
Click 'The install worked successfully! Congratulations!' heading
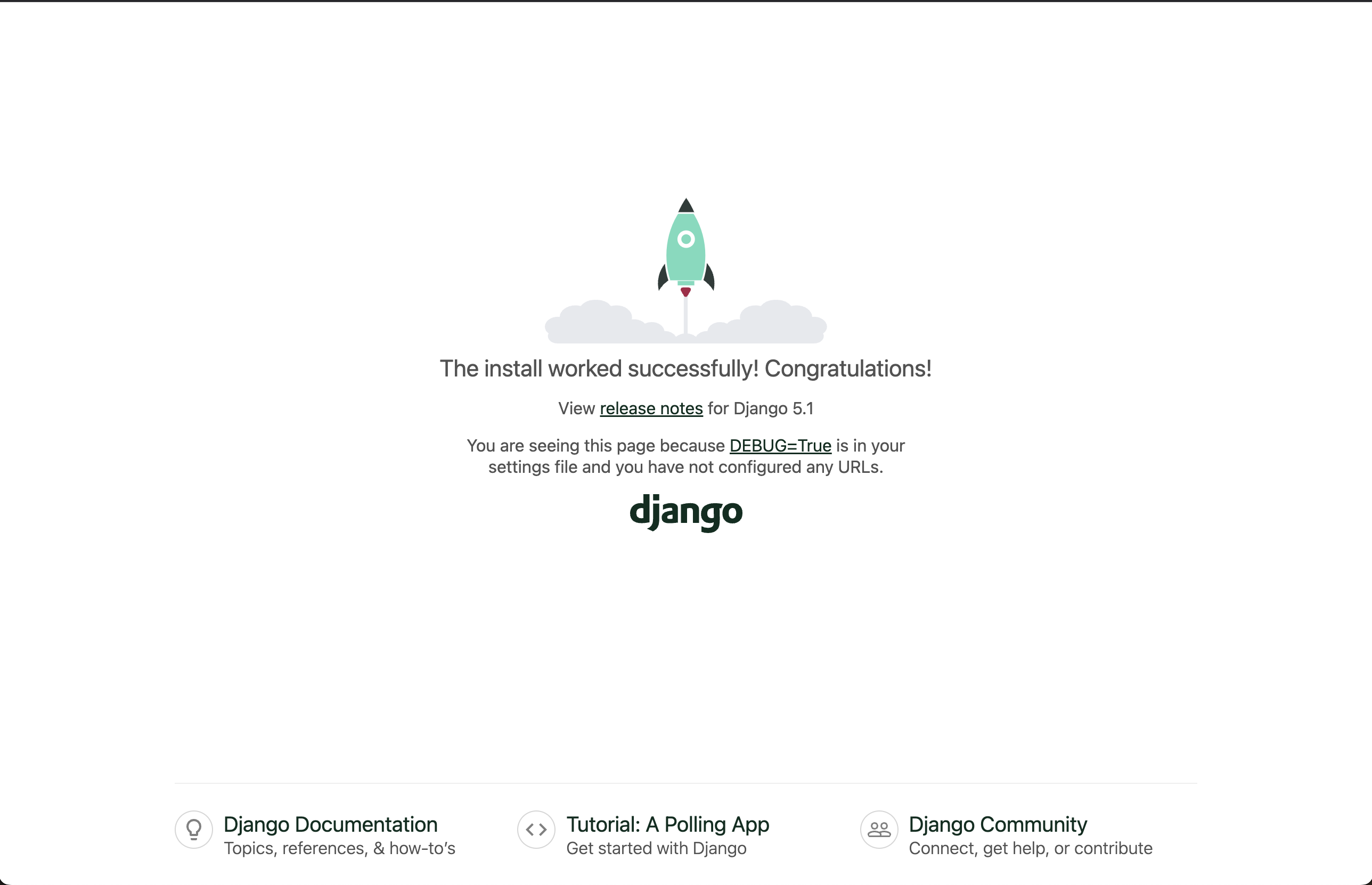(685, 369)
